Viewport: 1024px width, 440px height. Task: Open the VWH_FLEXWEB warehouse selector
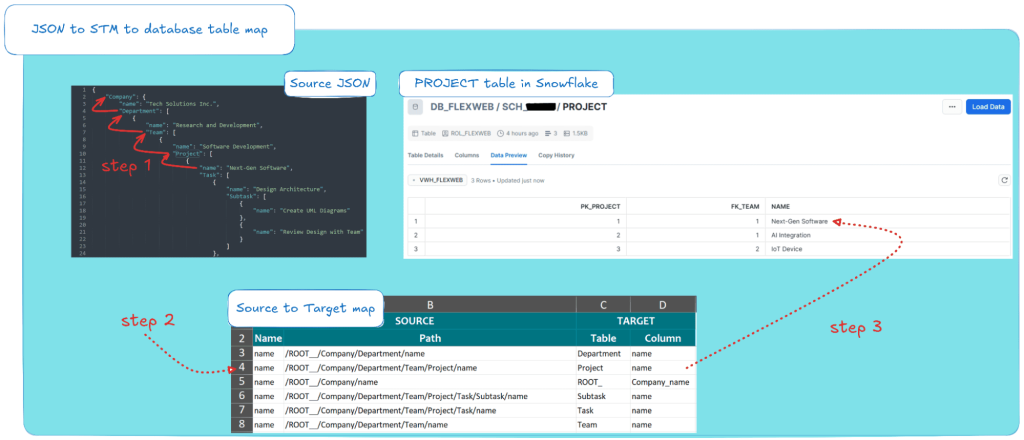point(436,180)
